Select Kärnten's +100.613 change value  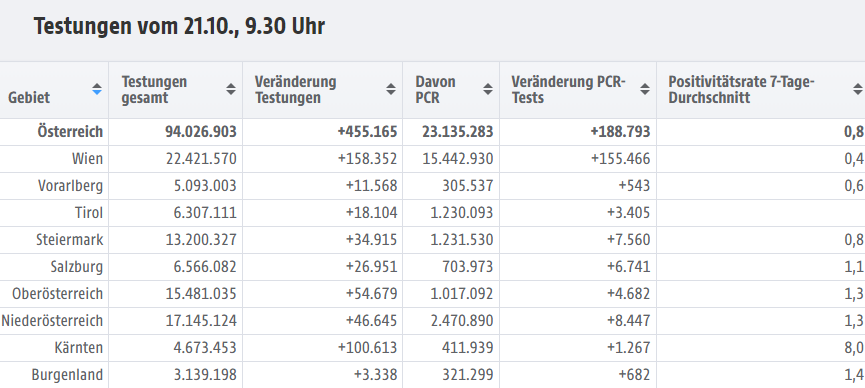coord(367,348)
